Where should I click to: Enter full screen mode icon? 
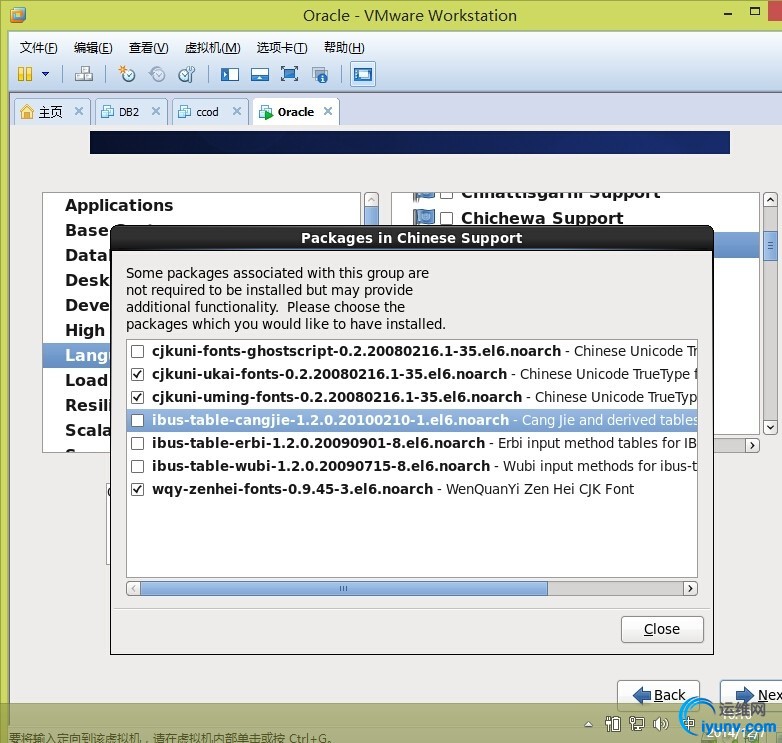coord(289,74)
